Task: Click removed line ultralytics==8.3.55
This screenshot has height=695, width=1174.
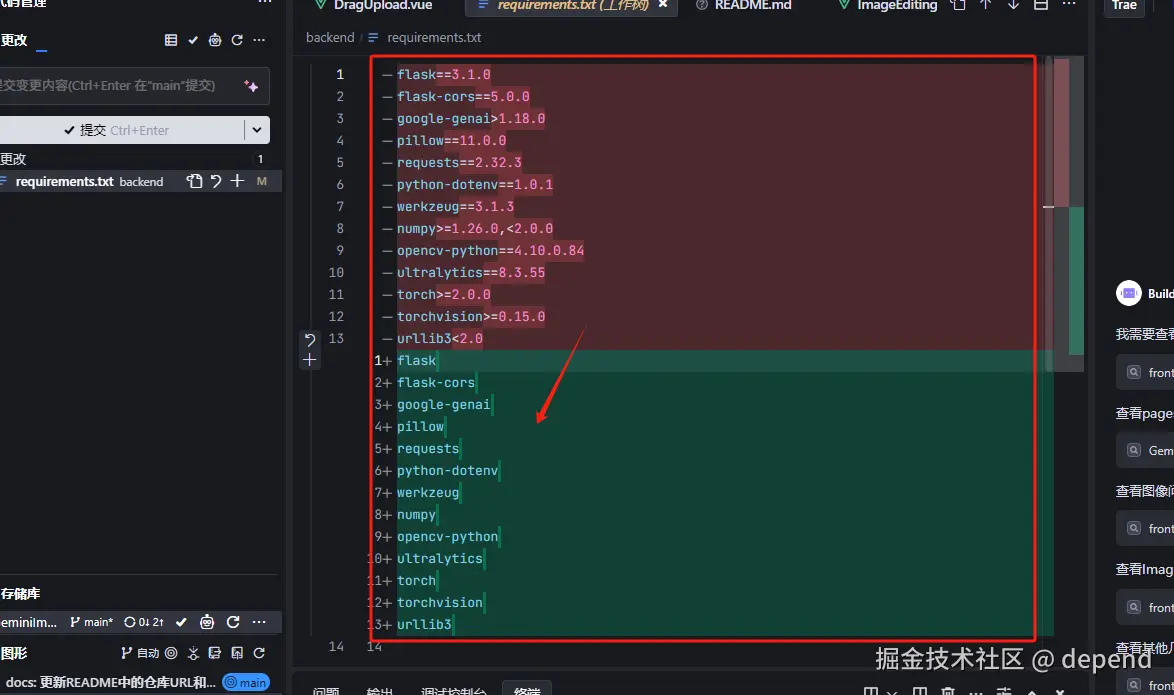Action: pos(471,273)
